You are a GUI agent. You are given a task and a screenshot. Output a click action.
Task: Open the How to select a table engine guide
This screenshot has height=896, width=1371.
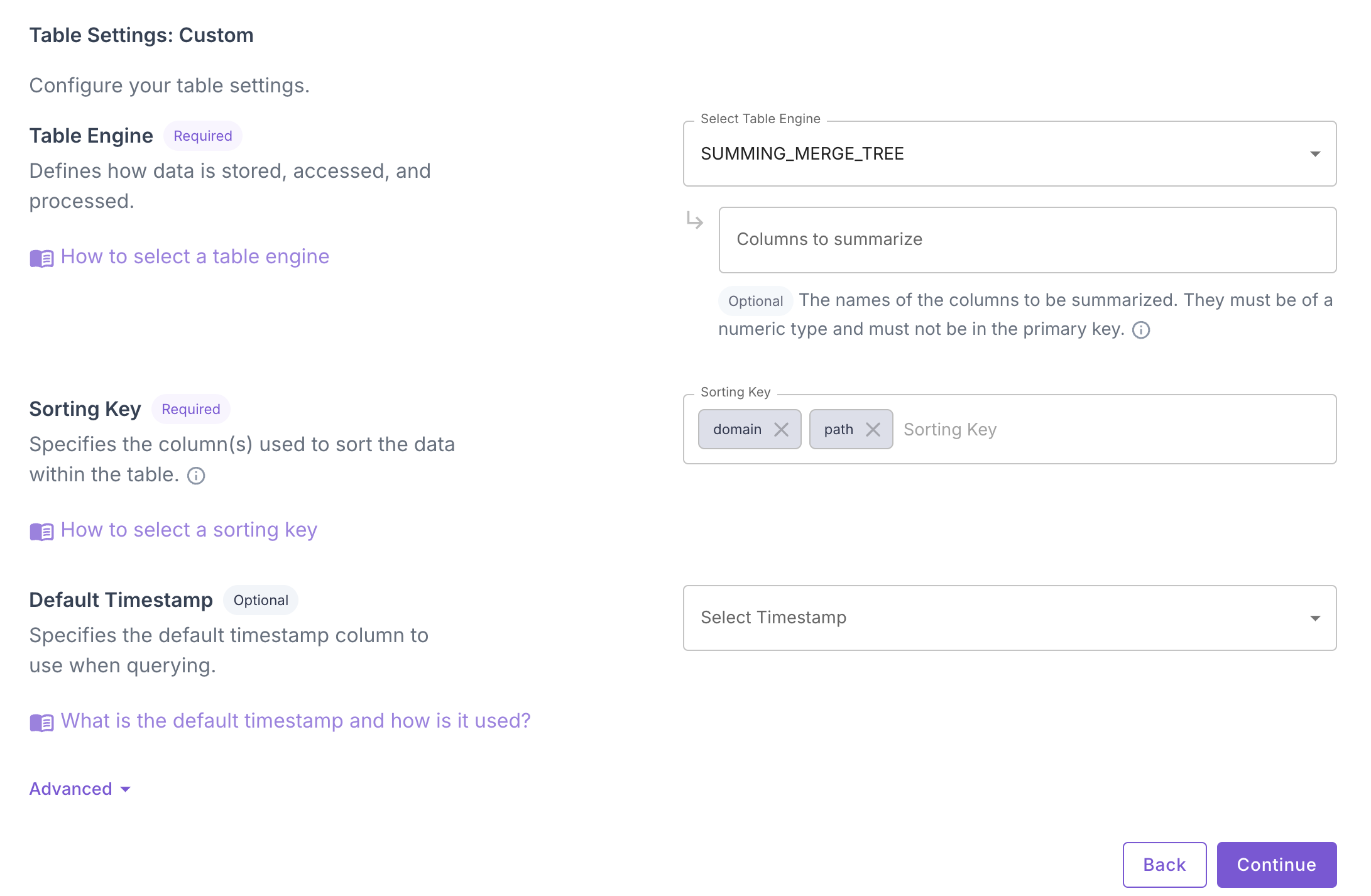pyautogui.click(x=194, y=256)
